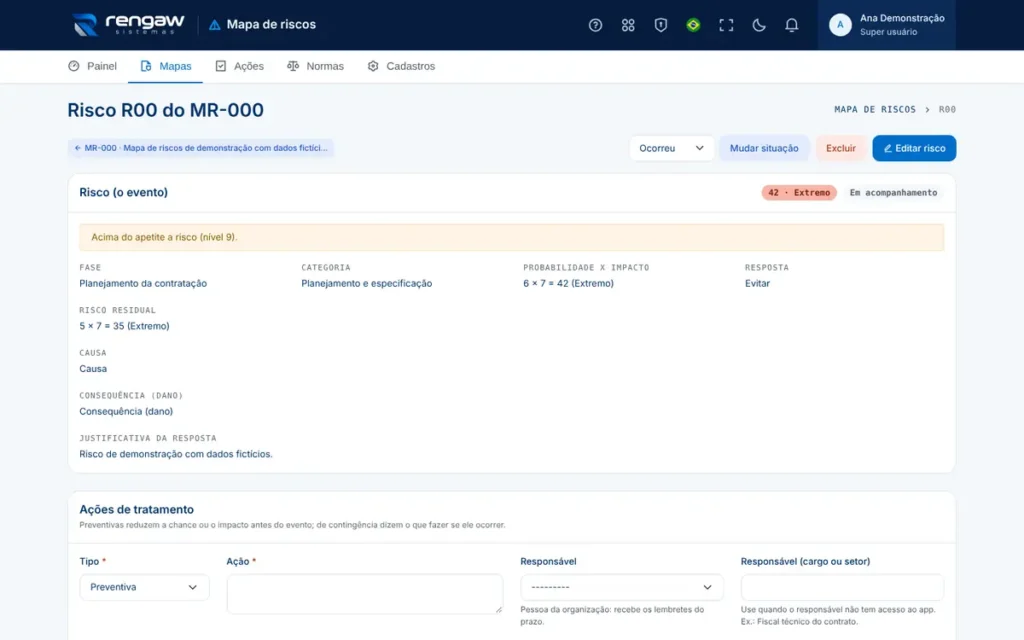This screenshot has height=640, width=1024.
Task: Click the '6 × 7 = 42 (Extremo)' value
Action: coord(568,283)
